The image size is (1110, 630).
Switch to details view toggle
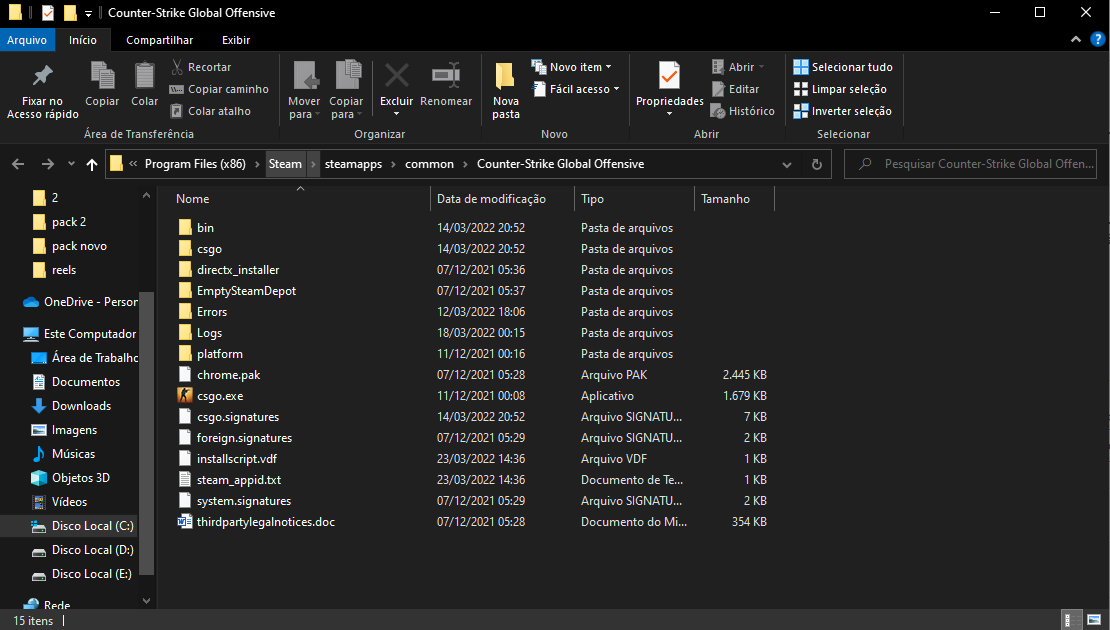(x=1070, y=621)
